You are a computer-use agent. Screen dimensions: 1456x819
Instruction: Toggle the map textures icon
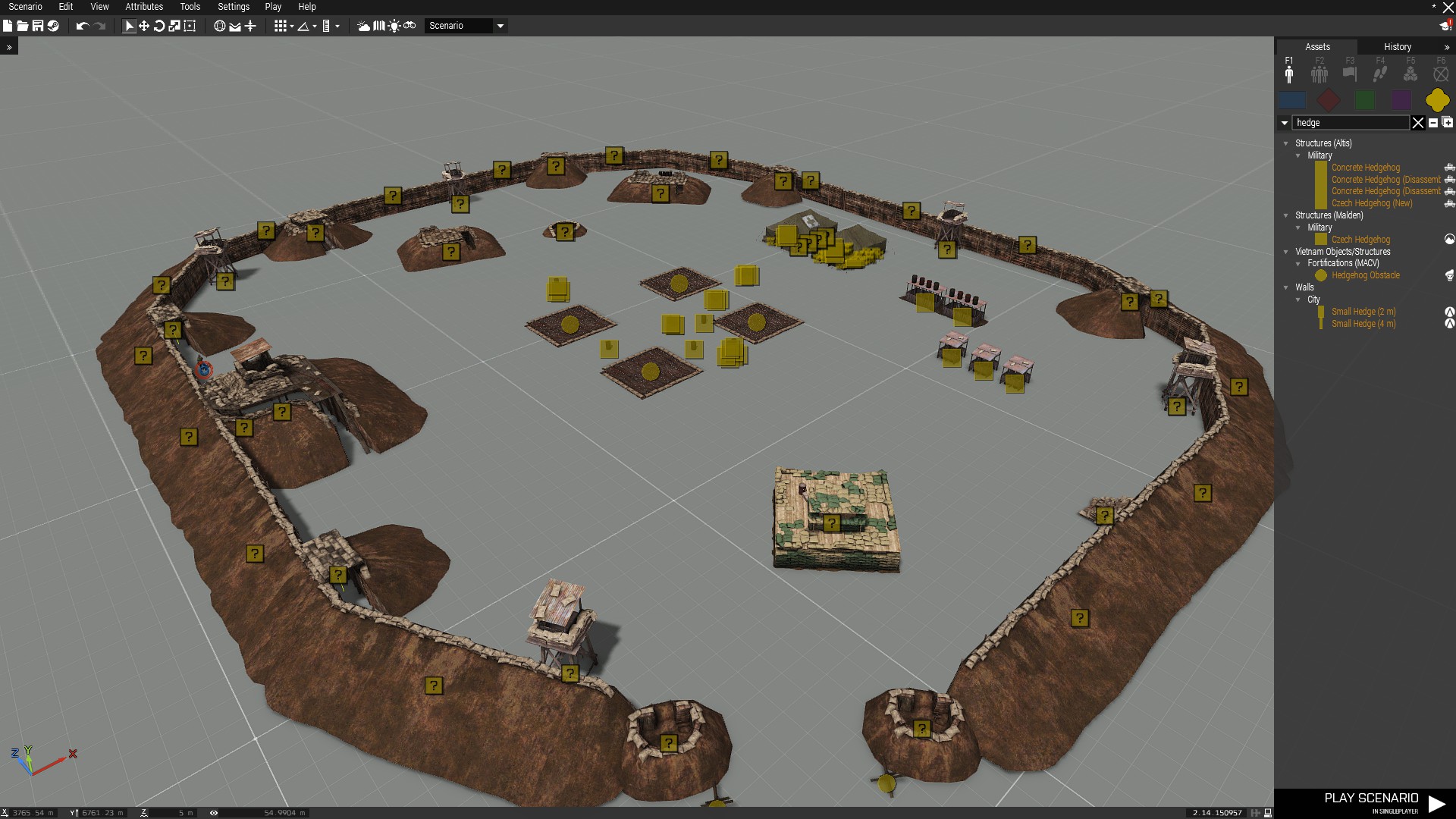click(379, 26)
